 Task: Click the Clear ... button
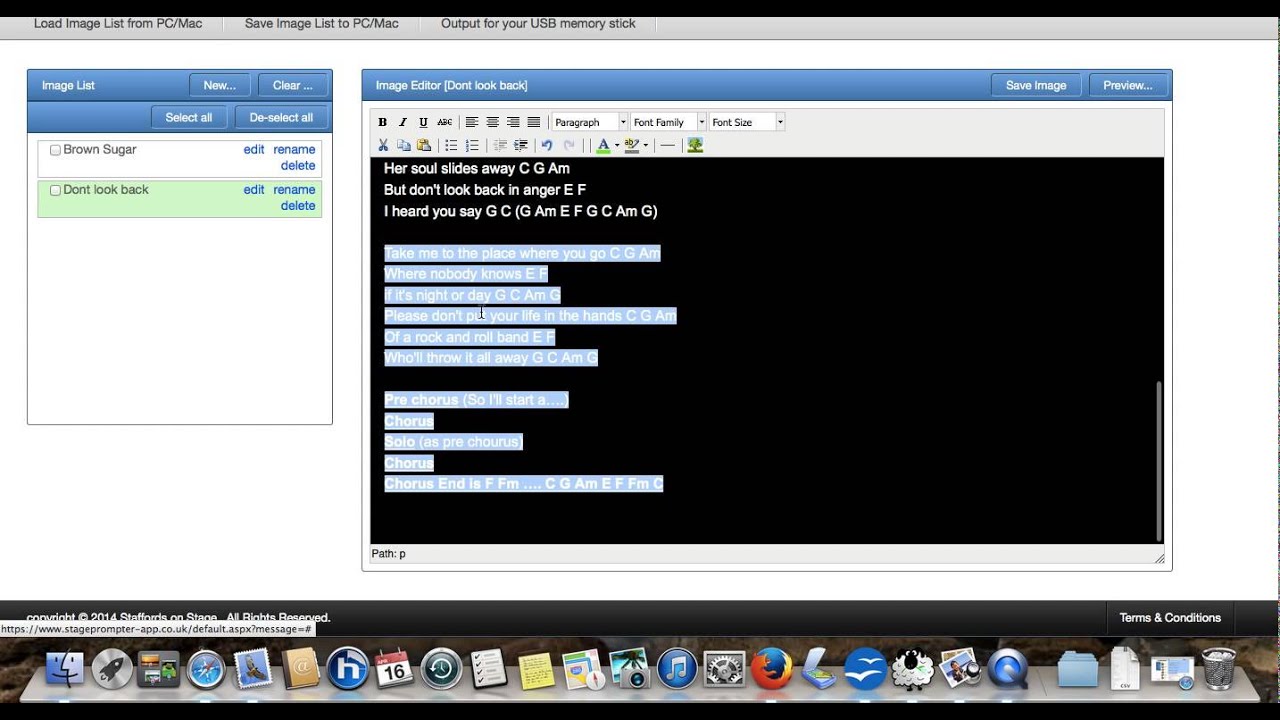click(x=293, y=85)
